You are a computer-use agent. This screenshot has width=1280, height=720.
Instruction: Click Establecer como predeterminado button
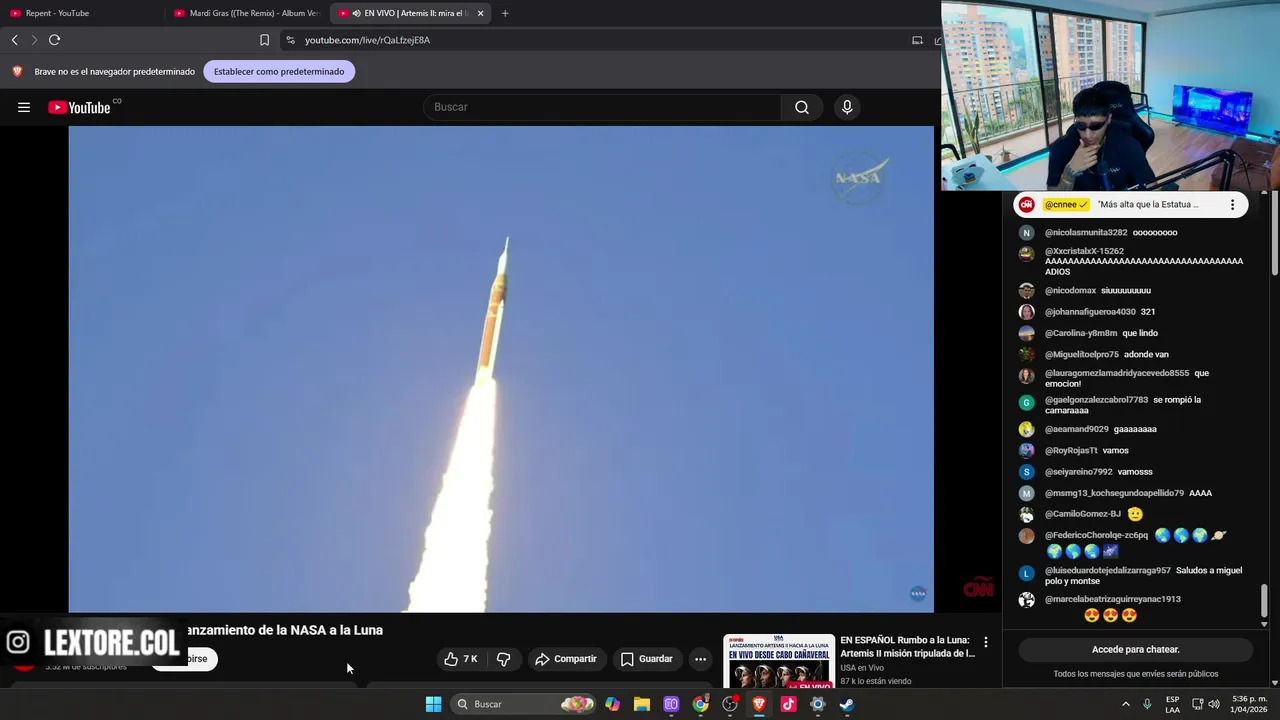click(x=279, y=71)
